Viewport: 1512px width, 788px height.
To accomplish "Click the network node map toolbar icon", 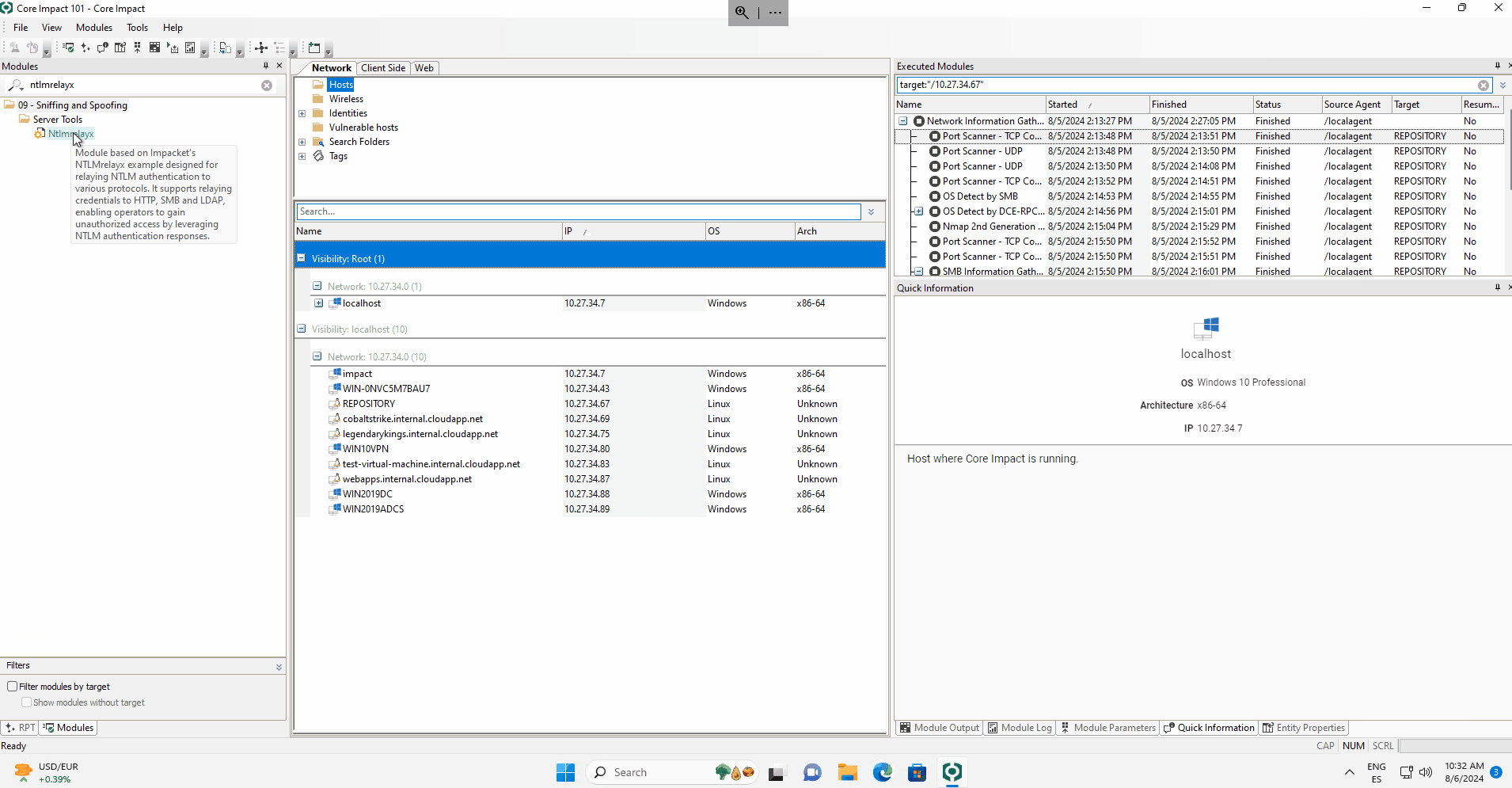I will [x=261, y=48].
